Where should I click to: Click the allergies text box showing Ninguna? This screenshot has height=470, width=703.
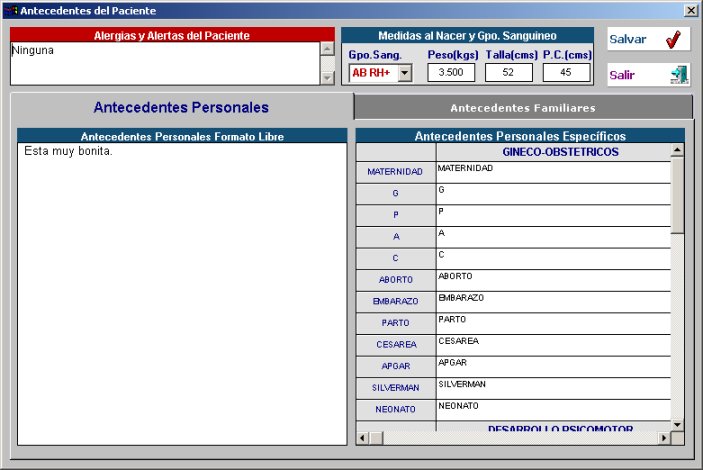pyautogui.click(x=165, y=63)
